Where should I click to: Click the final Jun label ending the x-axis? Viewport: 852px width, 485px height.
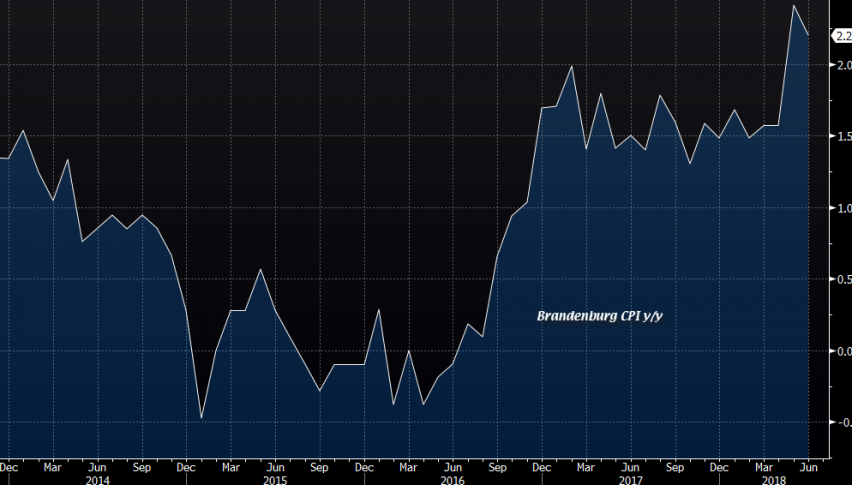(809, 467)
